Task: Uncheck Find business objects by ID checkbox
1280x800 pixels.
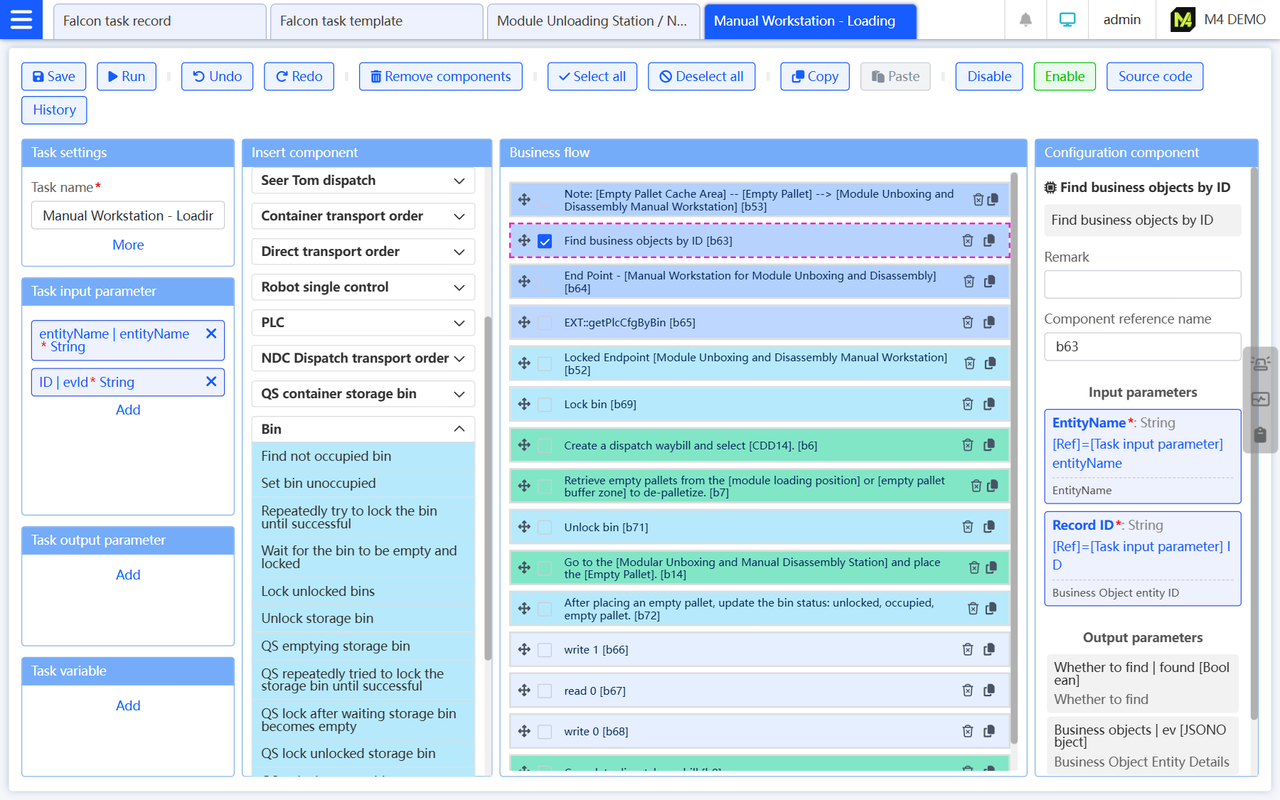Action: pyautogui.click(x=545, y=241)
